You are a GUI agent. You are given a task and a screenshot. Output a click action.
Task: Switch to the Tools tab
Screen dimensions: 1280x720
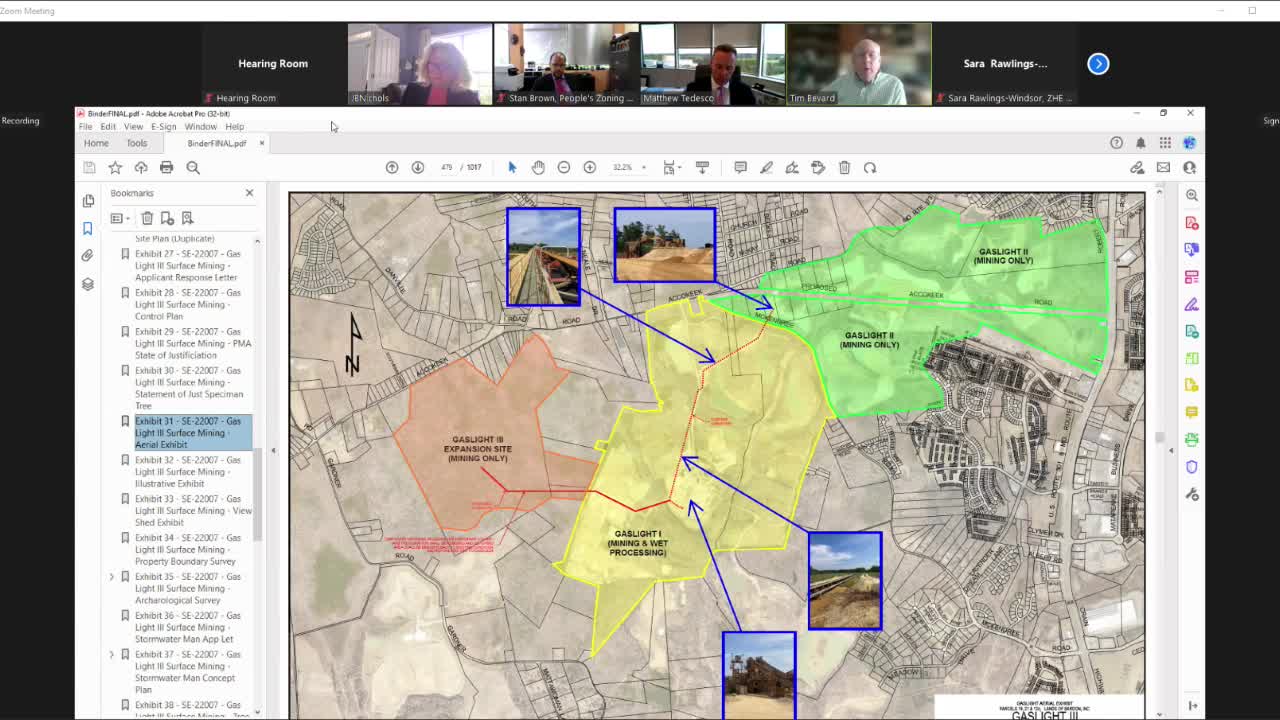136,144
